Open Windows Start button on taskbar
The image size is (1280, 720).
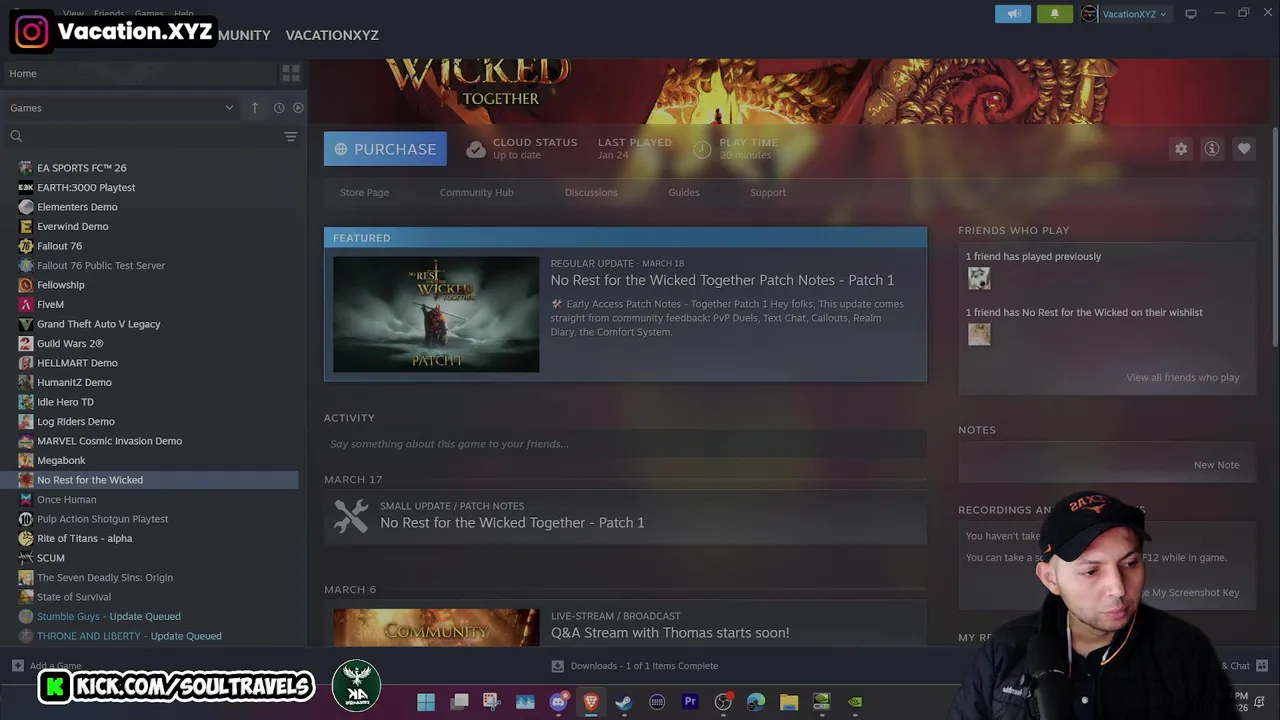tap(426, 702)
